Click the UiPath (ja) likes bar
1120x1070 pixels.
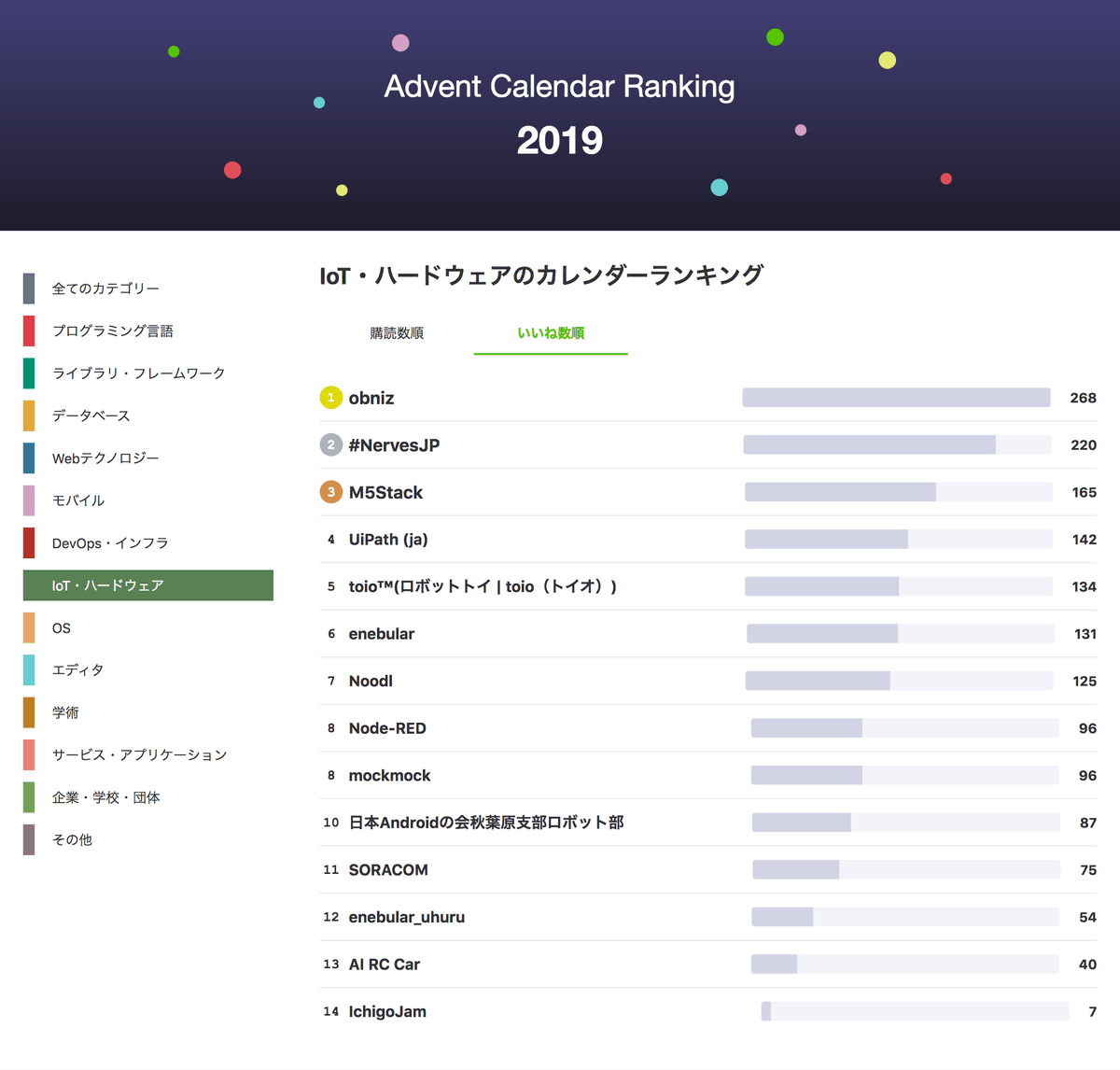point(899,540)
